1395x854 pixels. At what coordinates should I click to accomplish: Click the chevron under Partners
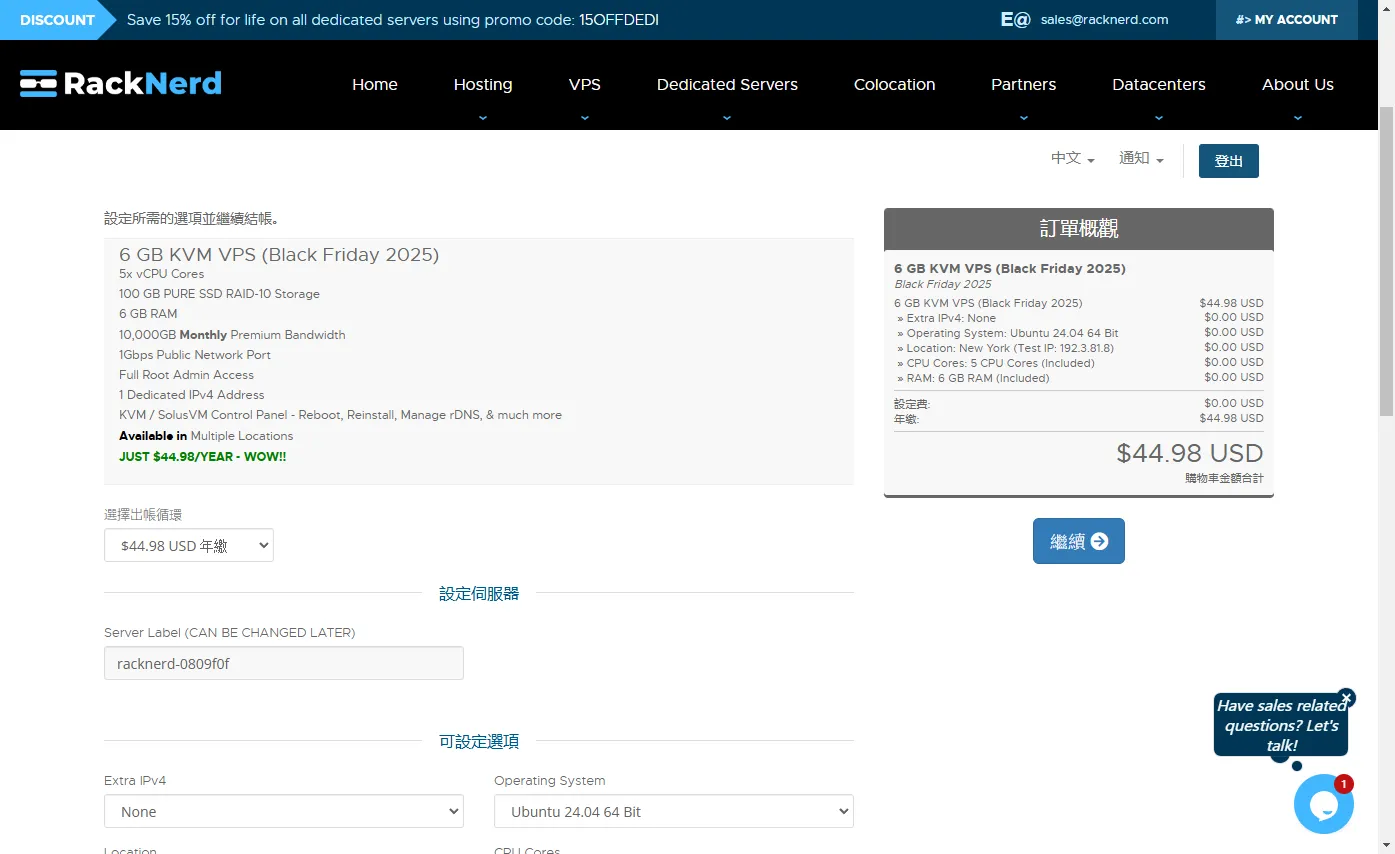pyautogui.click(x=1023, y=117)
